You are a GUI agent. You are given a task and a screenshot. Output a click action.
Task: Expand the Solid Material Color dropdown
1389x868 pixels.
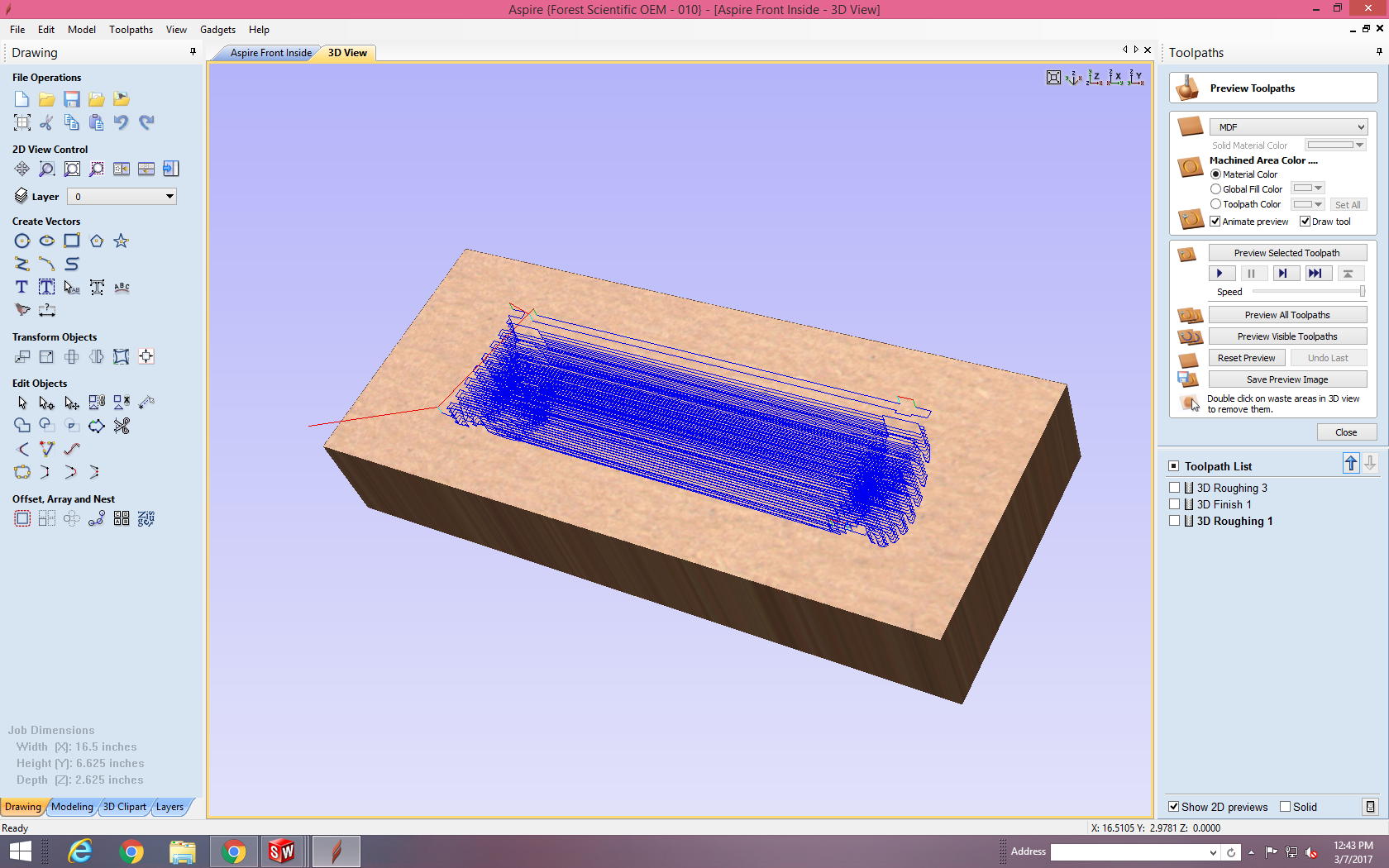(1360, 145)
